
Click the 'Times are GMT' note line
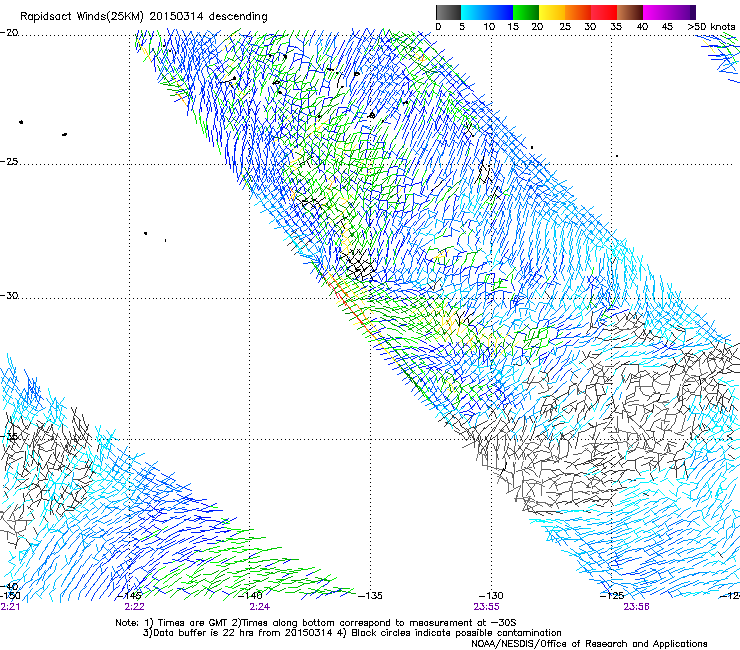[x=316, y=623]
